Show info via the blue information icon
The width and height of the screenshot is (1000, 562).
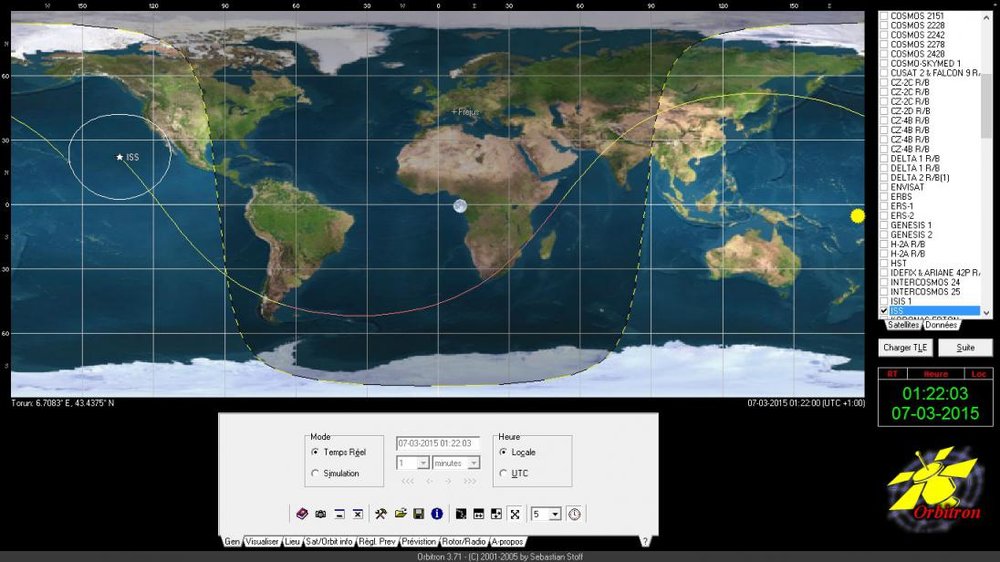437,514
